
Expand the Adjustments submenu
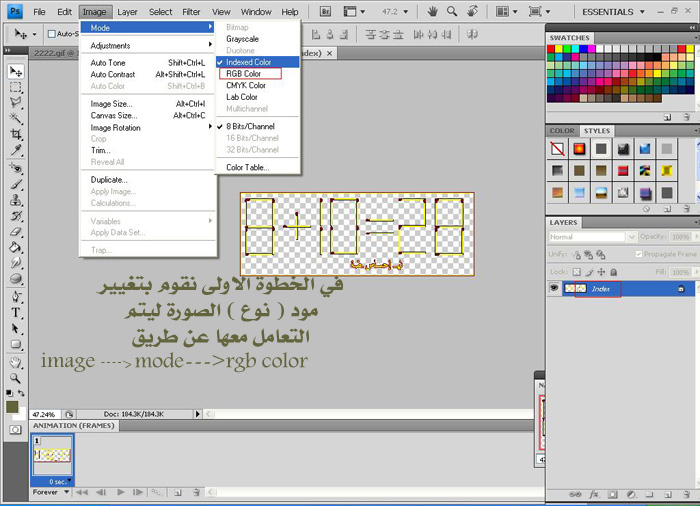coord(149,46)
